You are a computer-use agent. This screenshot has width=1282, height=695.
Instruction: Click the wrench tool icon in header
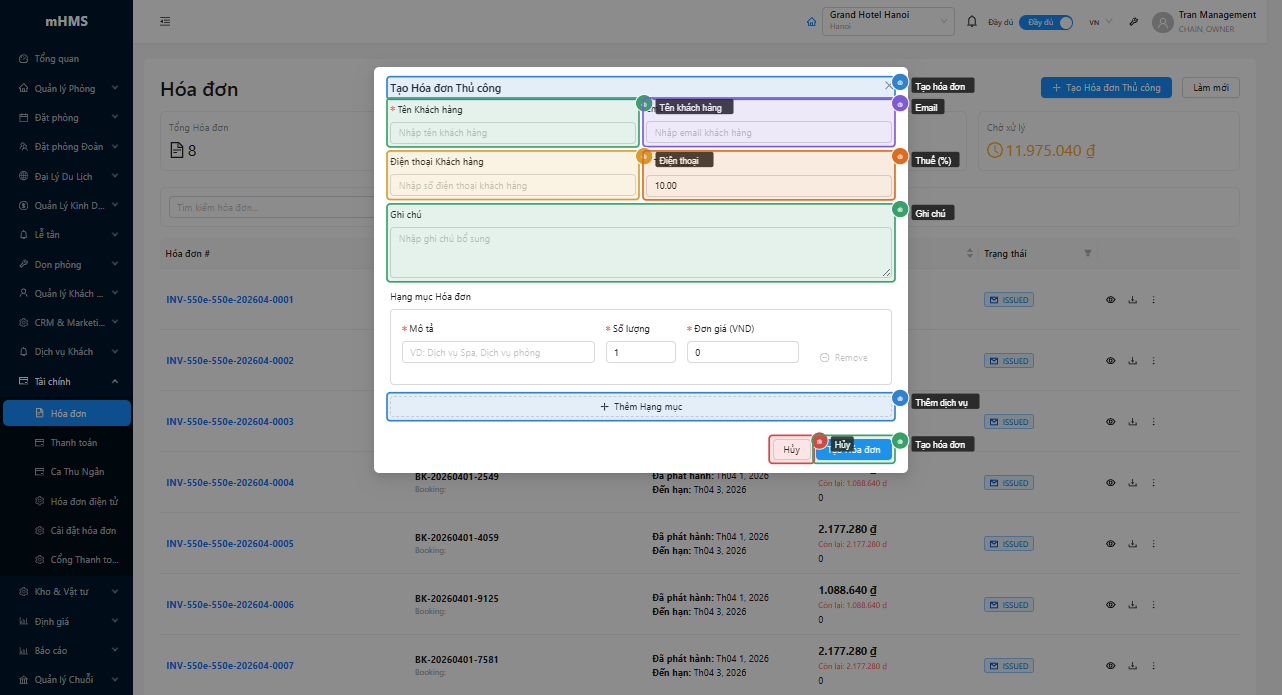1134,22
